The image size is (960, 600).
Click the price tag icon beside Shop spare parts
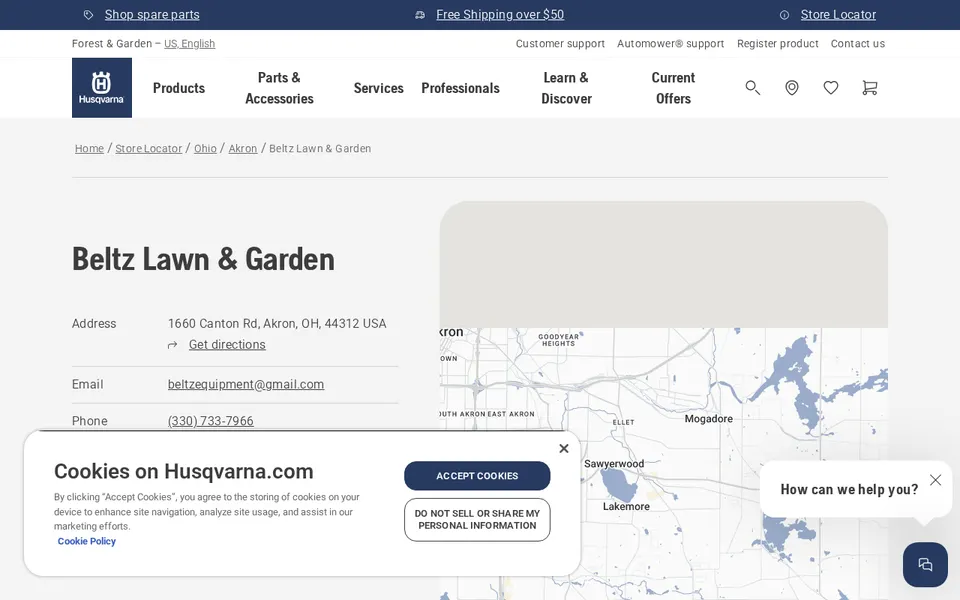(89, 15)
